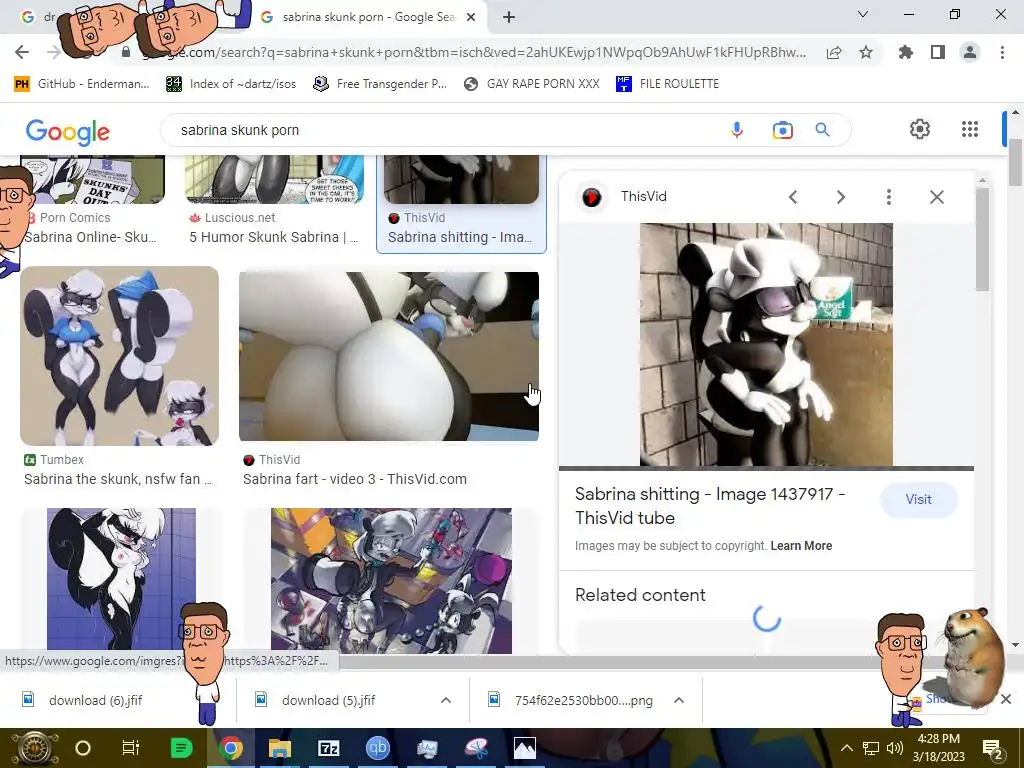Close the downloads bar
Viewport: 1024px width, 768px height.
tap(1006, 699)
